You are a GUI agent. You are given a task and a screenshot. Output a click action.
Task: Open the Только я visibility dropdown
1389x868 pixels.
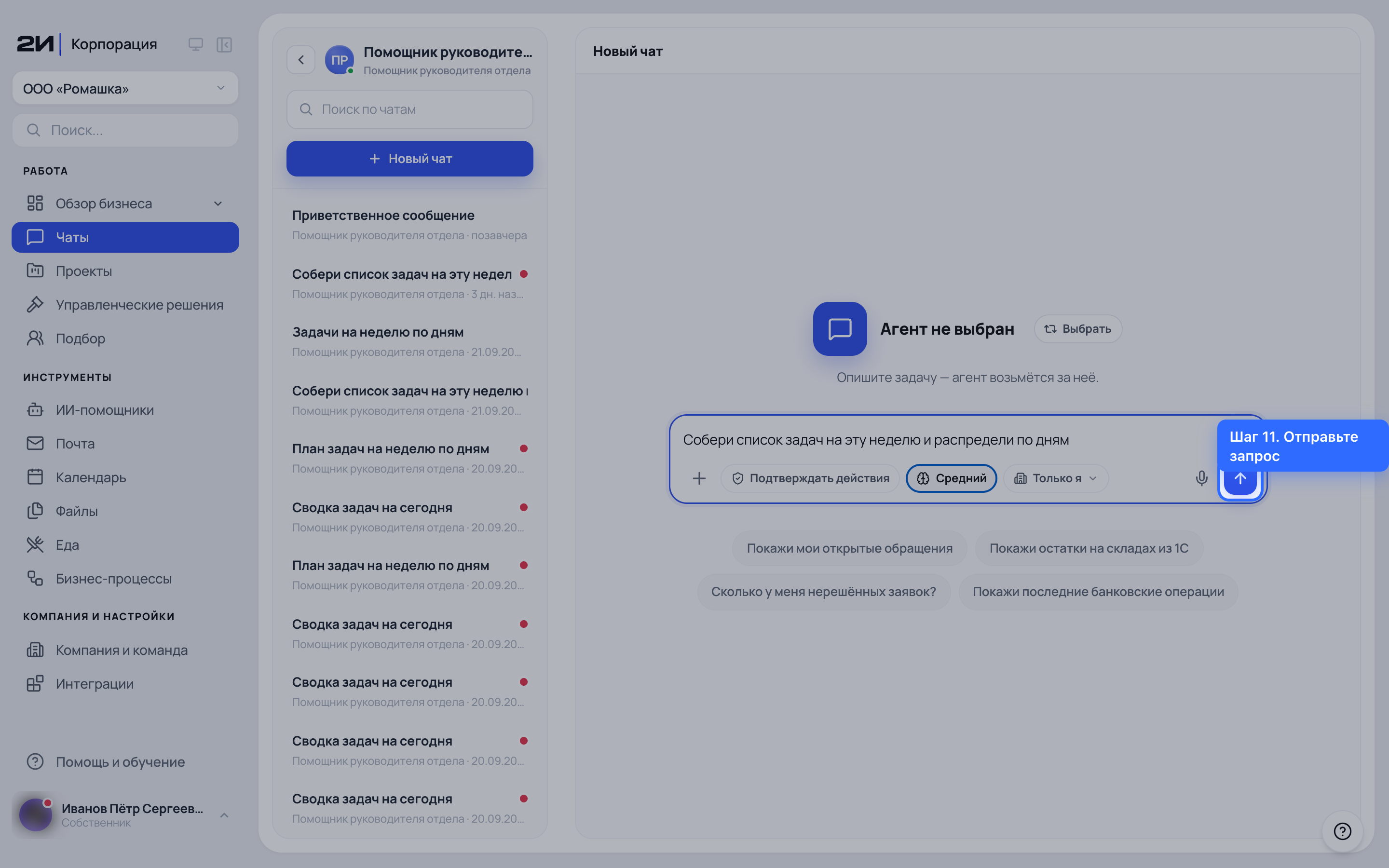tap(1056, 478)
